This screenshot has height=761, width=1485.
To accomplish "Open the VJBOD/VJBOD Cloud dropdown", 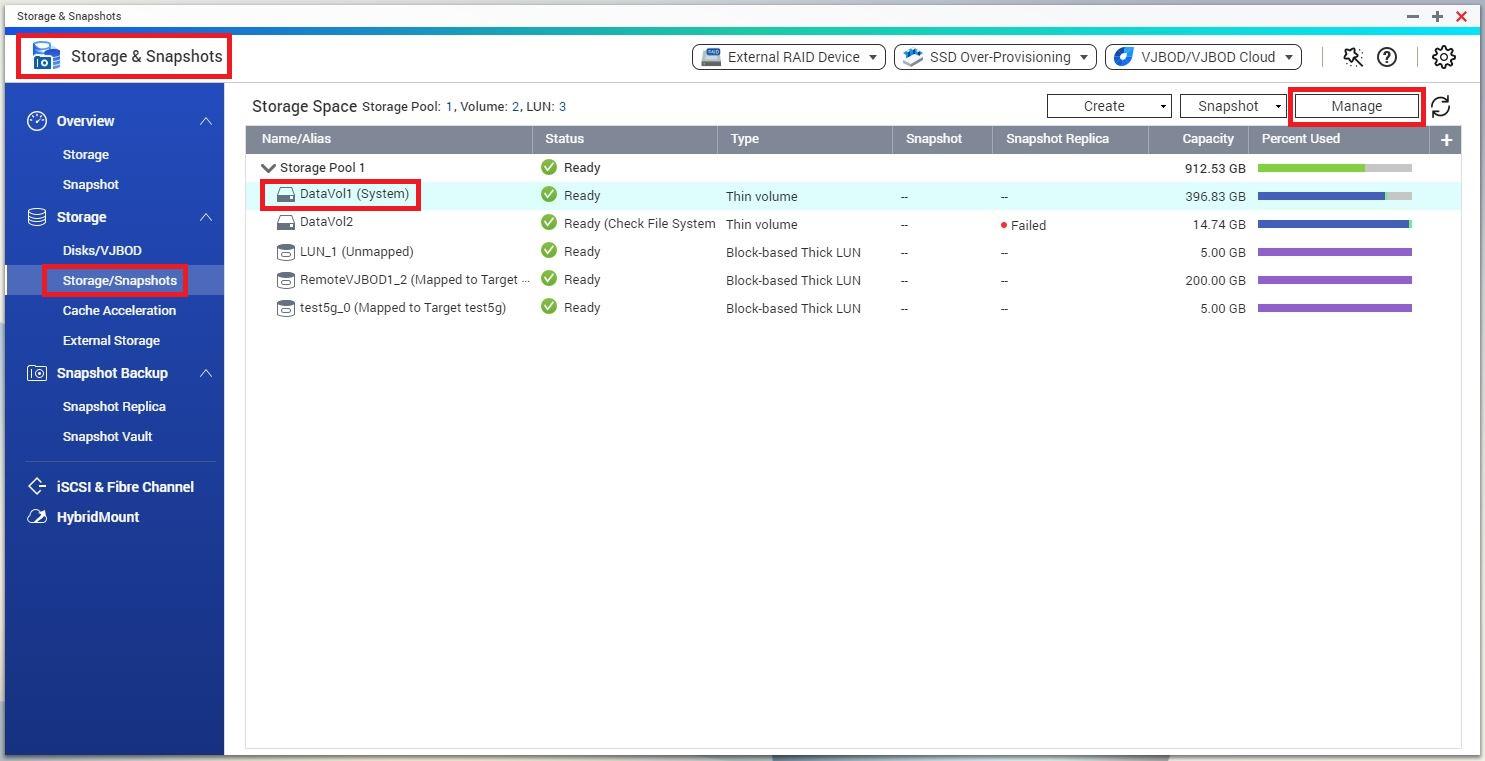I will 1202,57.
